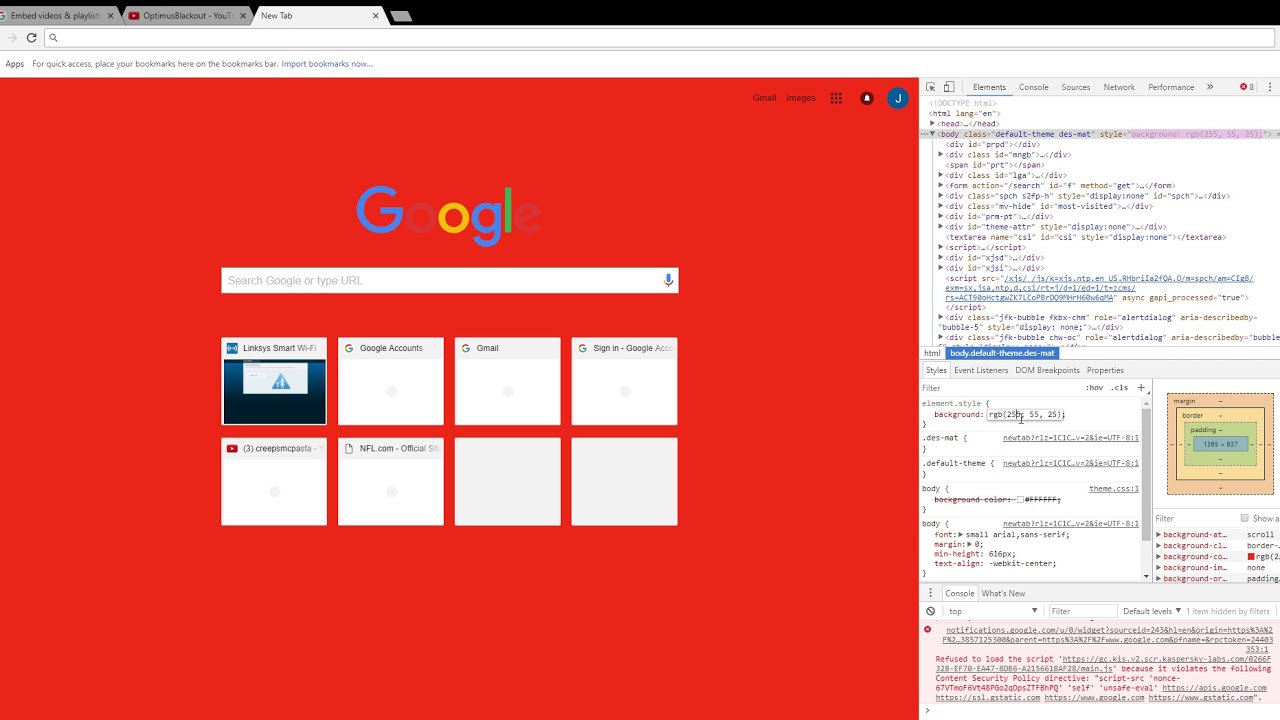Check the Show all computed properties checkbox
Screen dimensions: 1280x720
pos(1245,518)
